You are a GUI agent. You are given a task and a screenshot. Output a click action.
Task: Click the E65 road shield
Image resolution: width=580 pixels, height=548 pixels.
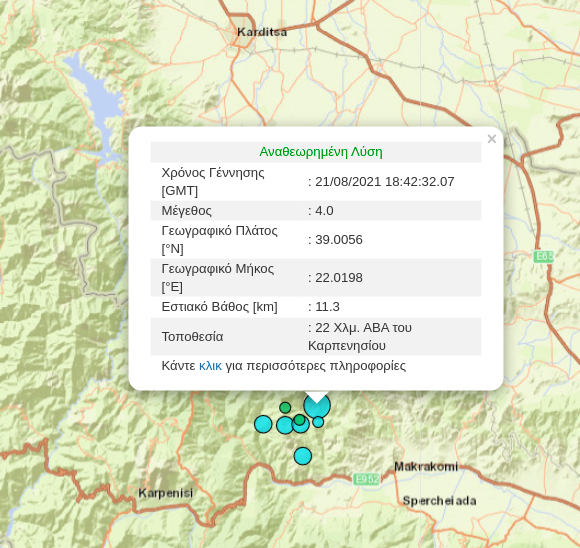(x=544, y=256)
